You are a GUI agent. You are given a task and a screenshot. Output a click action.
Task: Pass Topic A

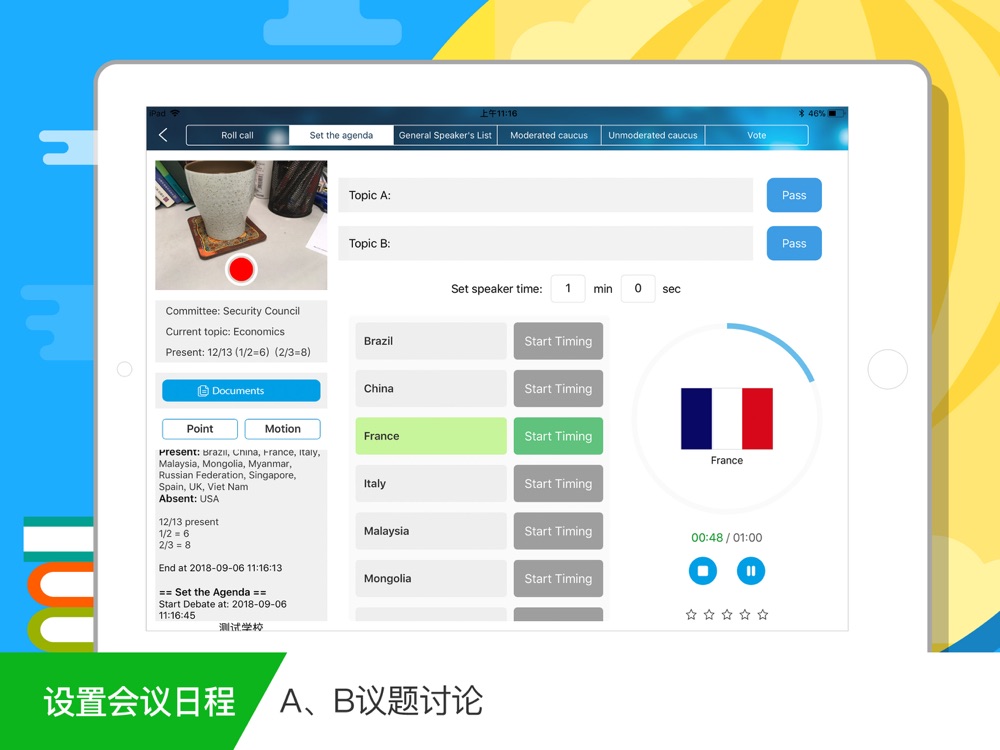794,195
